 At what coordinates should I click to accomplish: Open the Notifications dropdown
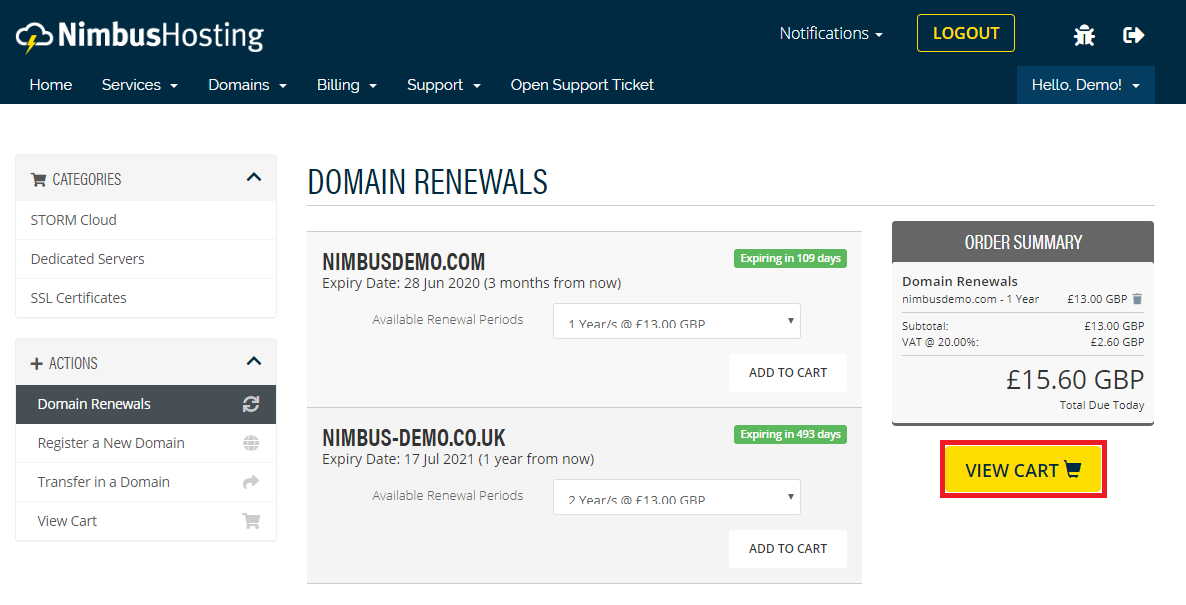pyautogui.click(x=831, y=33)
